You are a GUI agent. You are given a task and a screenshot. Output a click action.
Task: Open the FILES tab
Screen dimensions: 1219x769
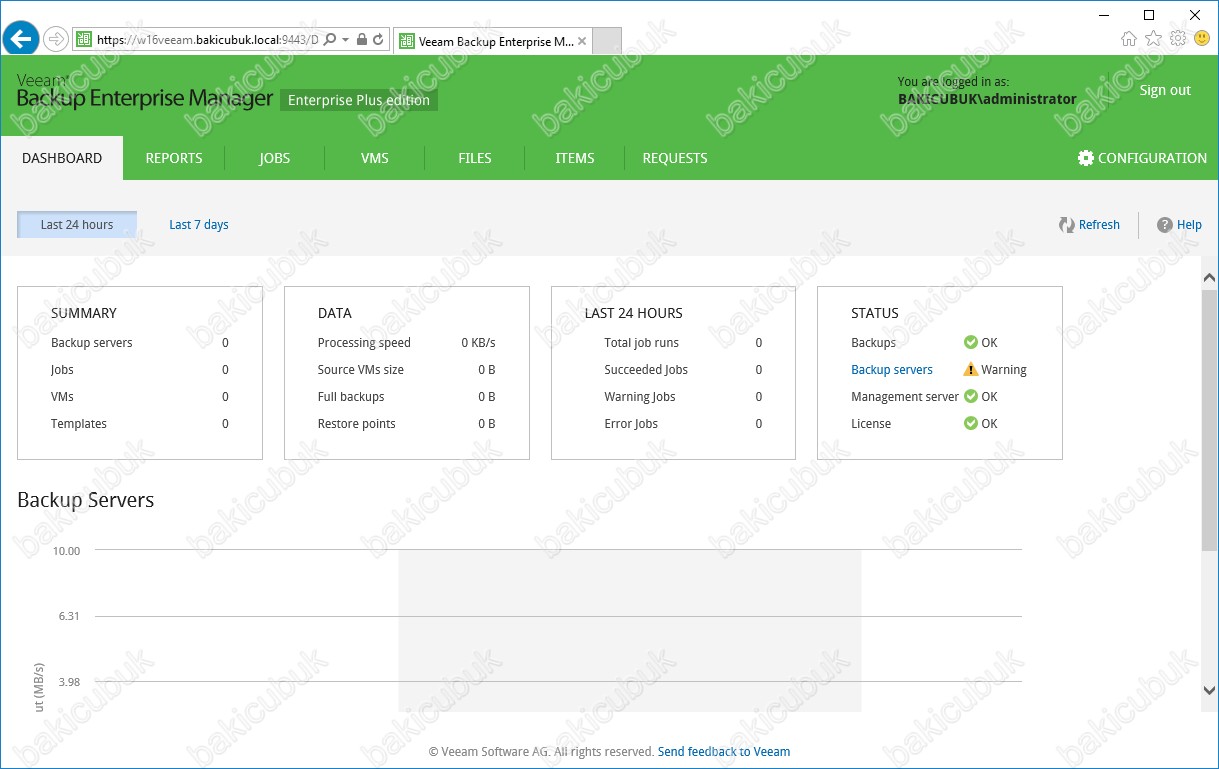(475, 158)
